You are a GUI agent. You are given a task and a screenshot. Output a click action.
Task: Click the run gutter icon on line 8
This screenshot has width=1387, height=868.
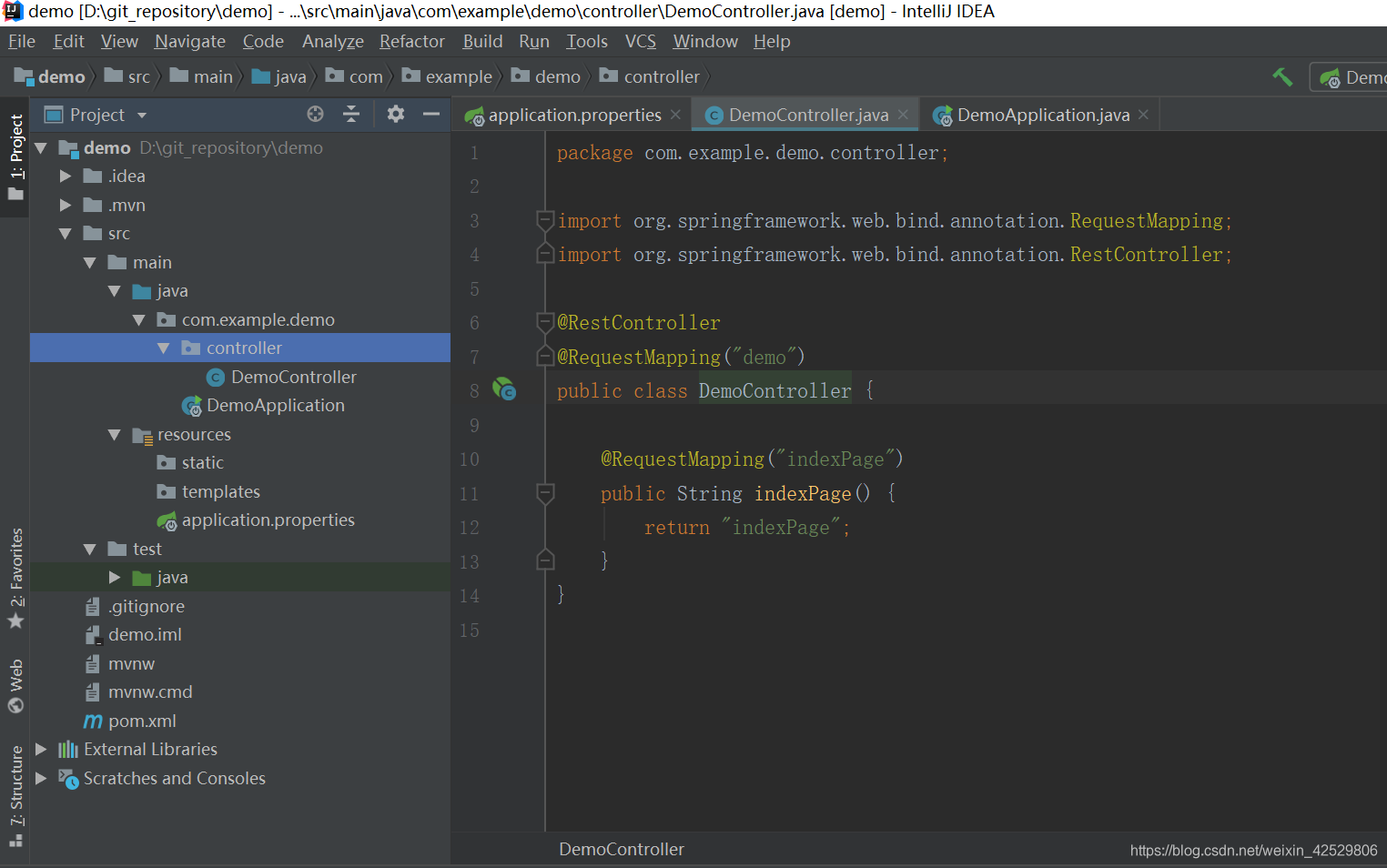pyautogui.click(x=504, y=390)
